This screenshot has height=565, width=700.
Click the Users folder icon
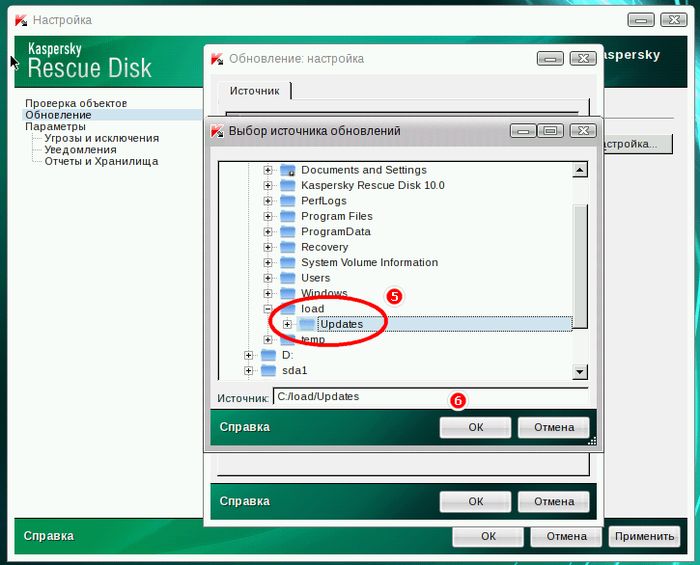288,278
